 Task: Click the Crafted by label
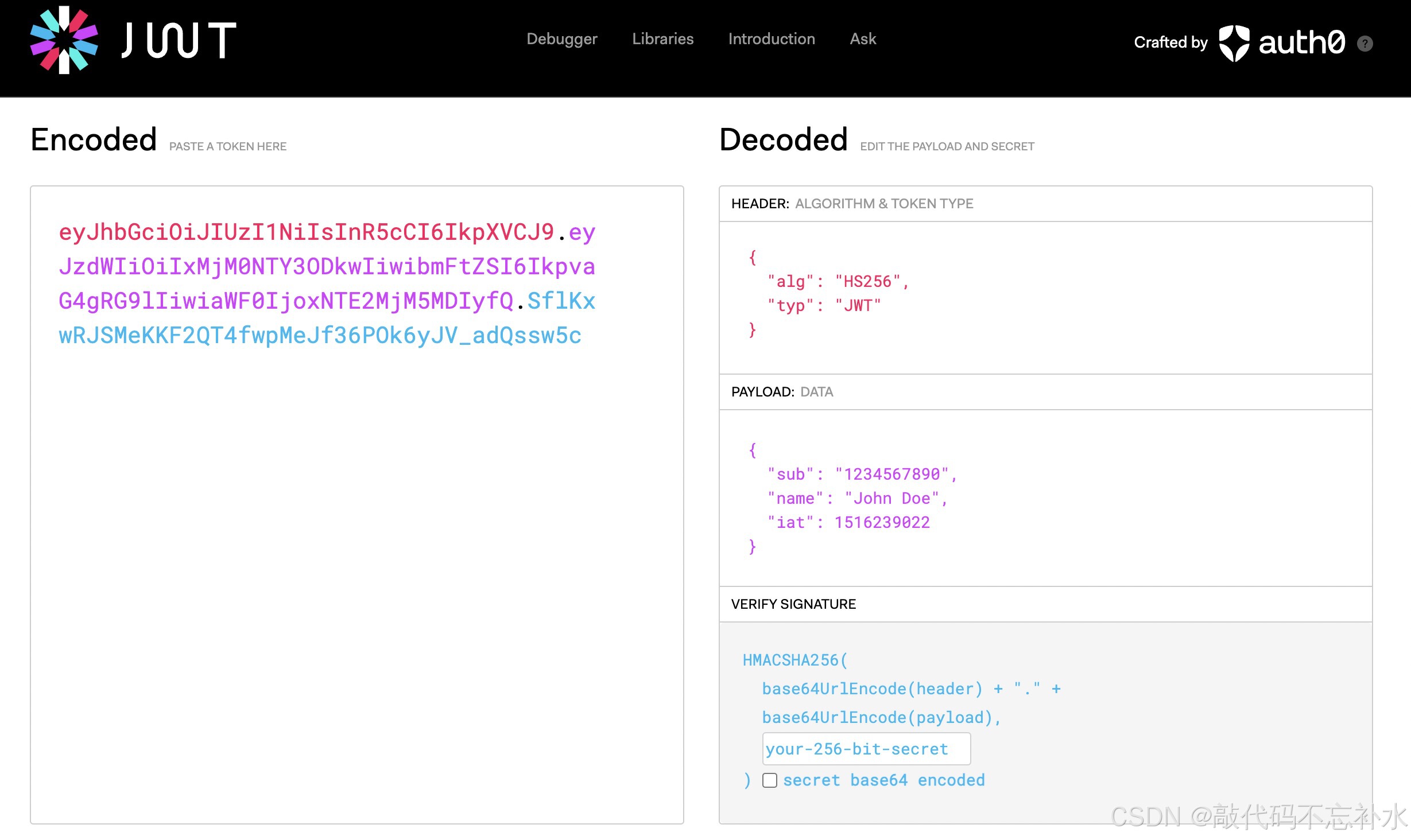click(1170, 42)
